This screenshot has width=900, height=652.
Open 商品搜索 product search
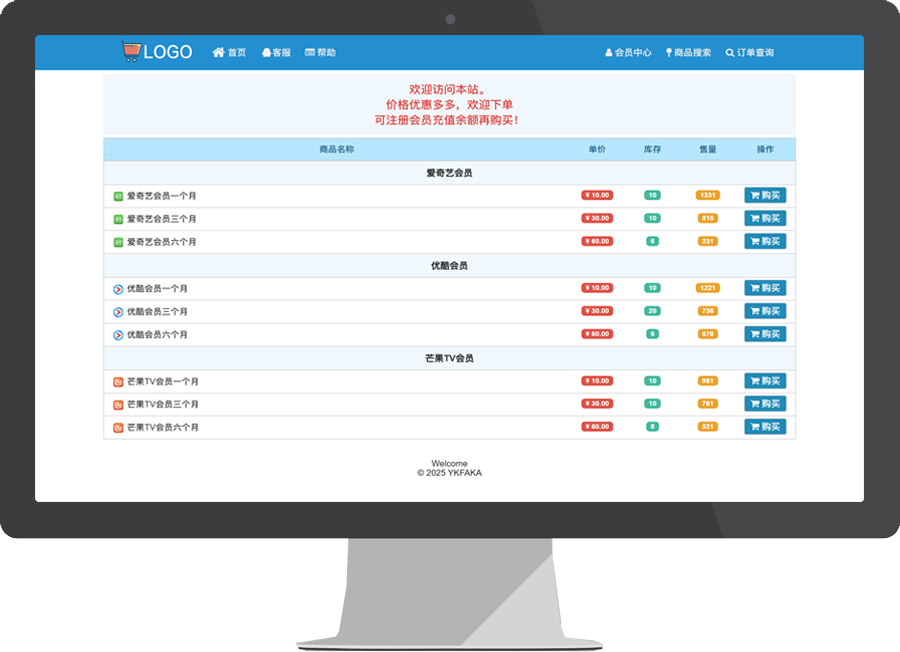[688, 53]
